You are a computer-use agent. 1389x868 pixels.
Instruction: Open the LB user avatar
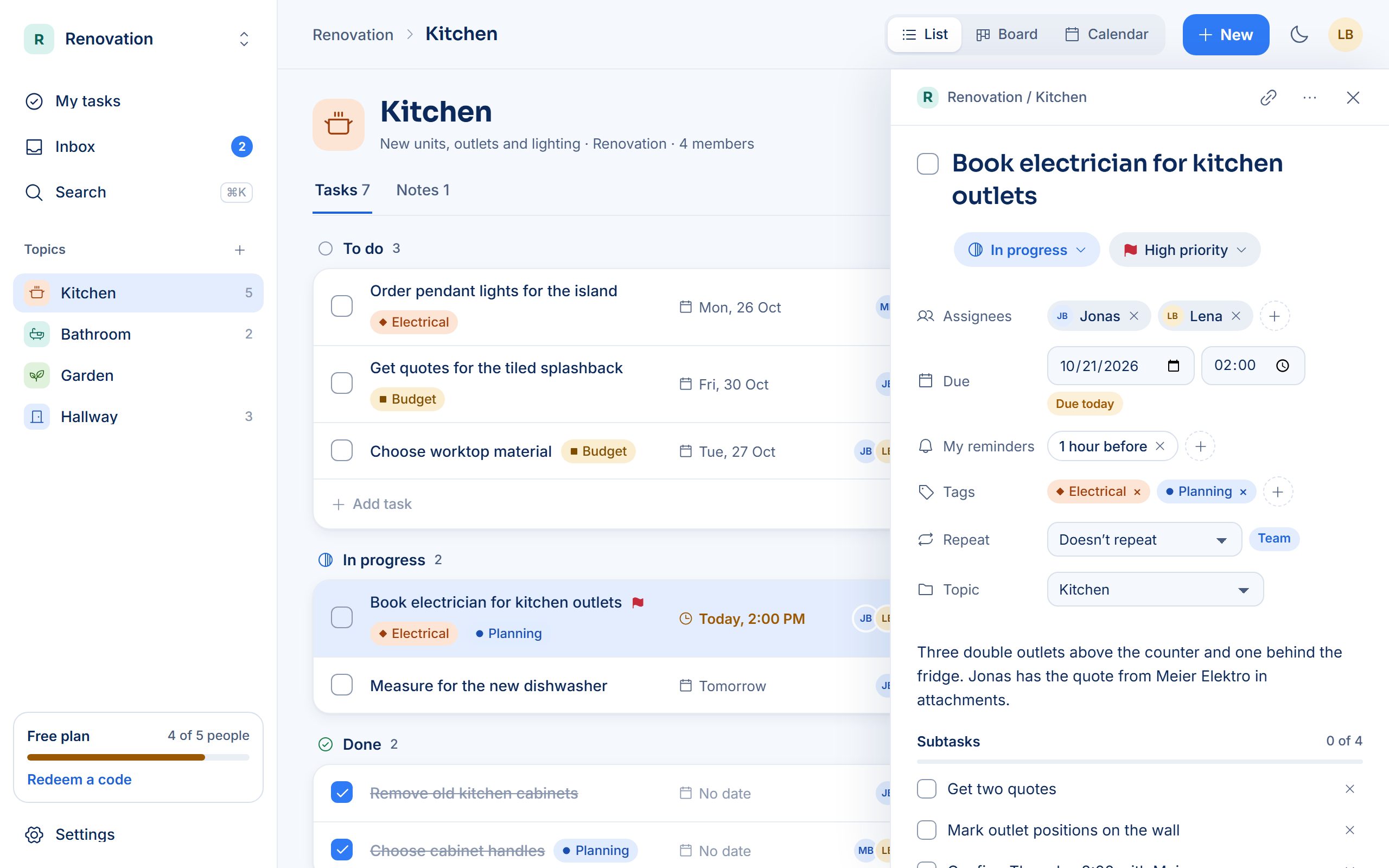tap(1345, 34)
